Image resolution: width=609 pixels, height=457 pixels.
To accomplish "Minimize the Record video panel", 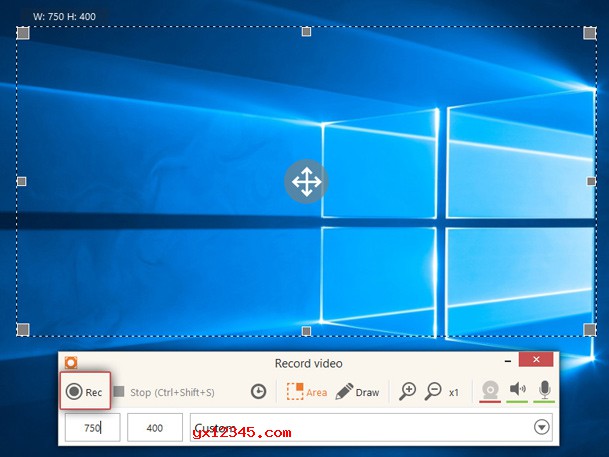I will 508,361.
